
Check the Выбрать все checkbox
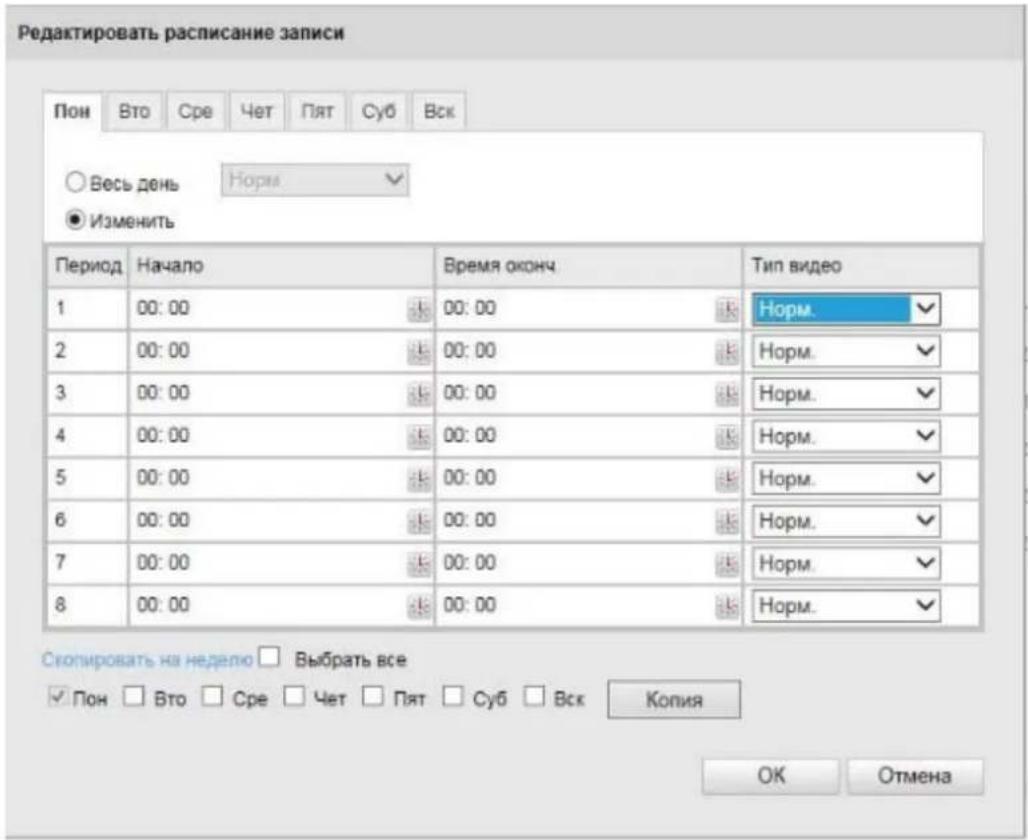(x=269, y=657)
